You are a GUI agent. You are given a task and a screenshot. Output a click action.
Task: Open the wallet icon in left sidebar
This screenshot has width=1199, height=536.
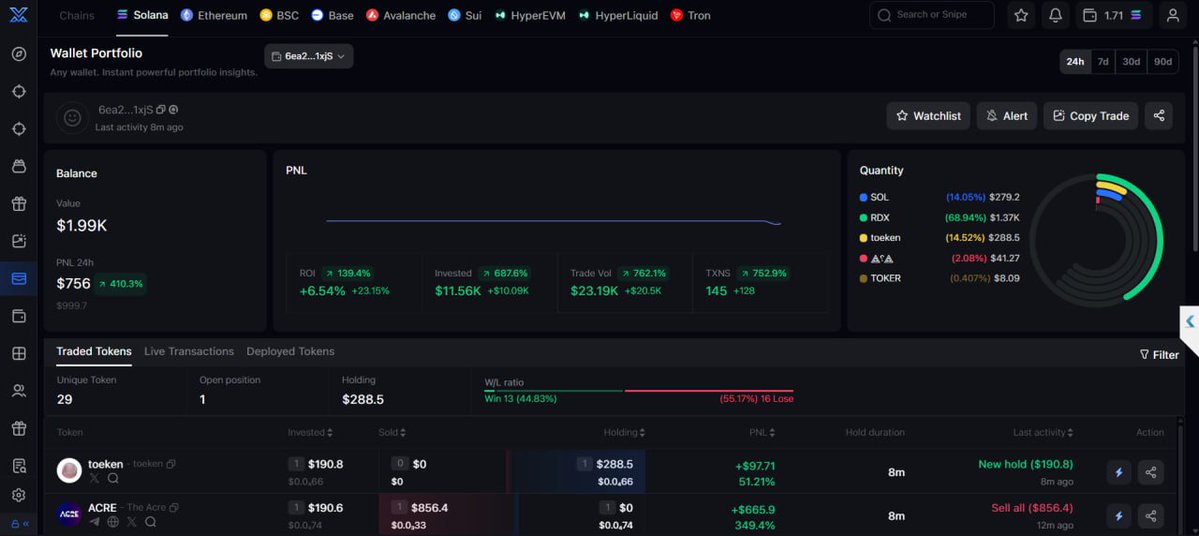point(19,316)
